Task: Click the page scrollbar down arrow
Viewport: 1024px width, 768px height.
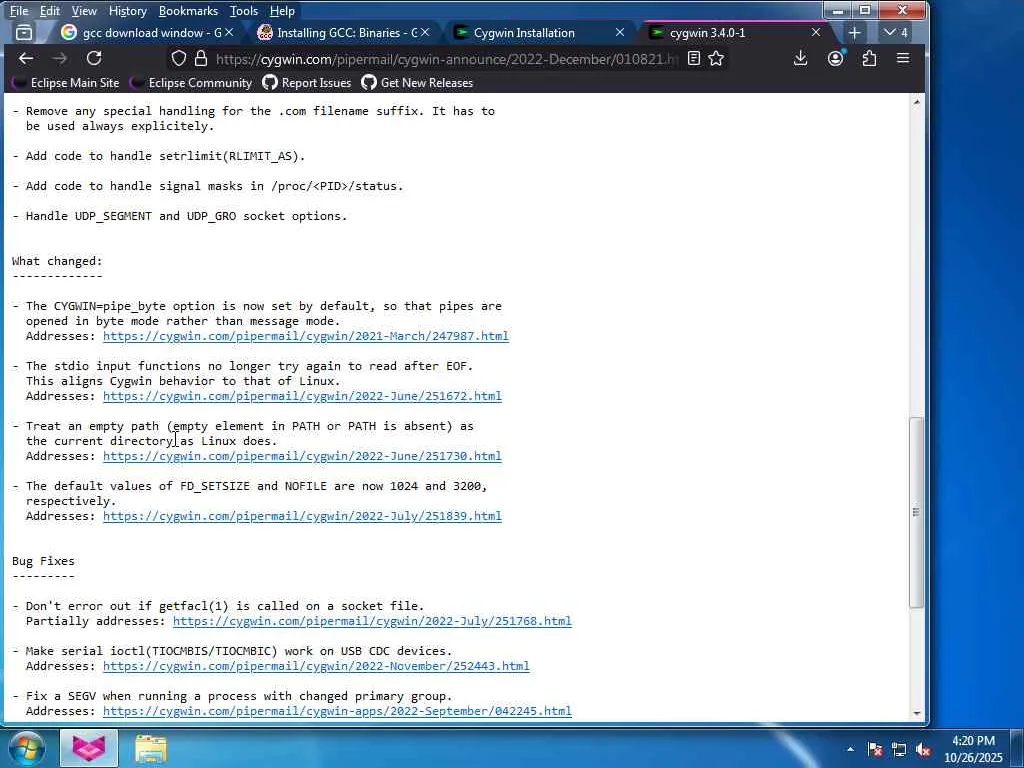Action: tap(917, 713)
